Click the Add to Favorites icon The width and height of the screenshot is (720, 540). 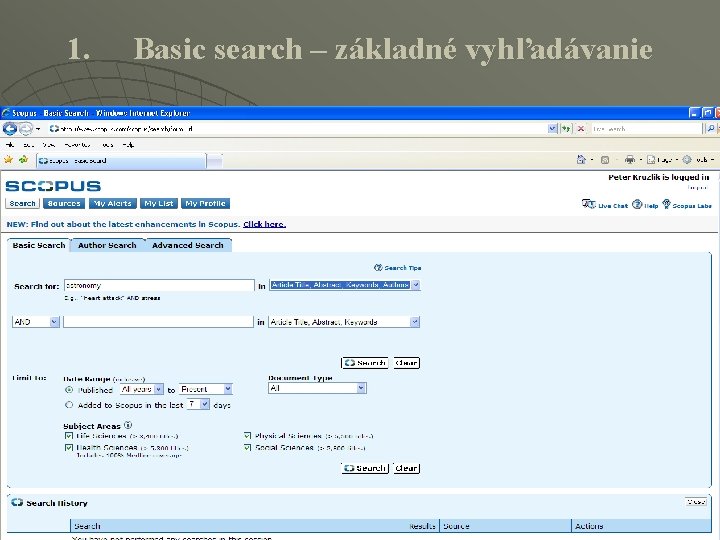click(23, 159)
